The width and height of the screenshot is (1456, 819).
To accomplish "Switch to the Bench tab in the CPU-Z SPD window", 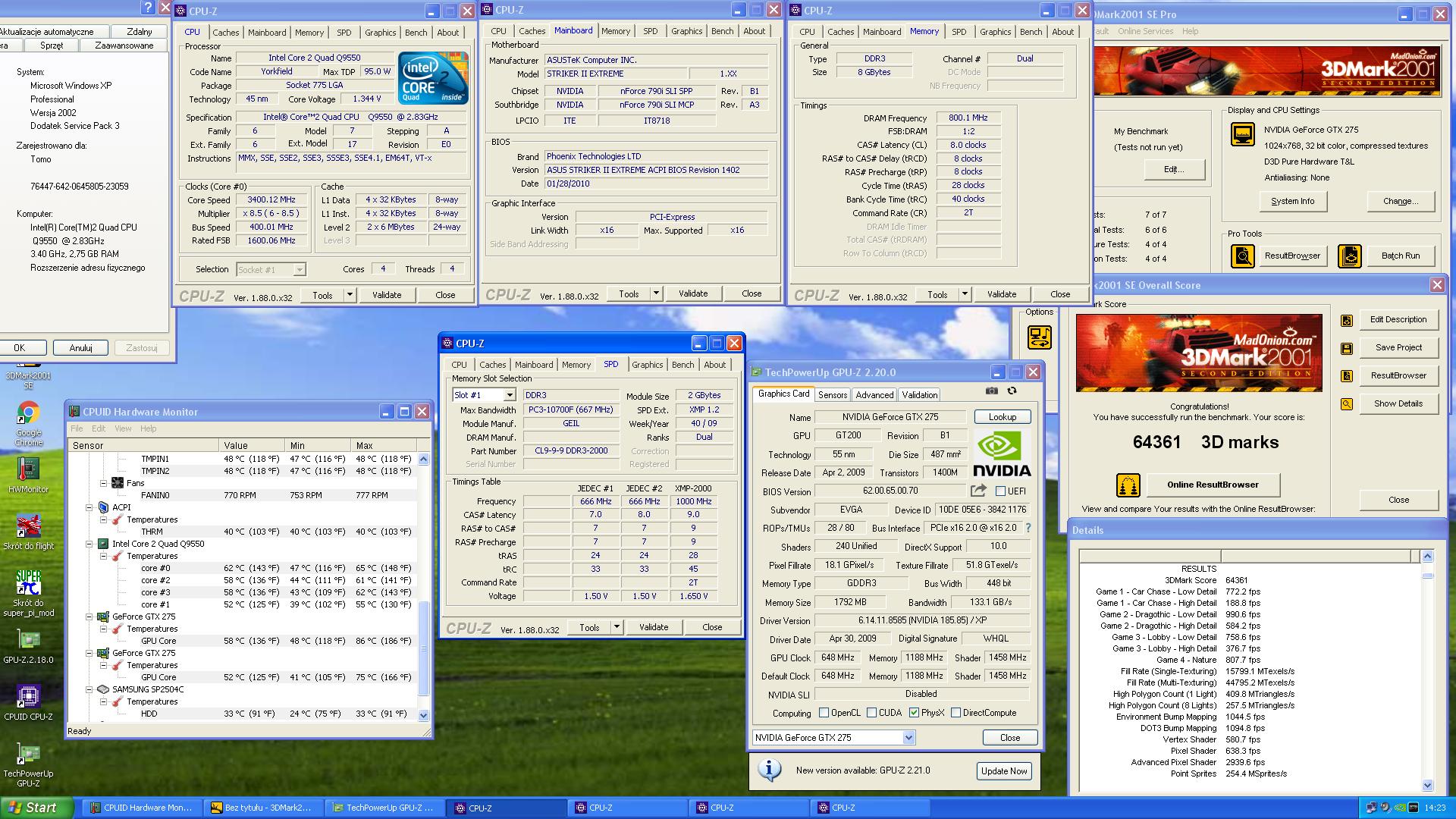I will [x=682, y=365].
